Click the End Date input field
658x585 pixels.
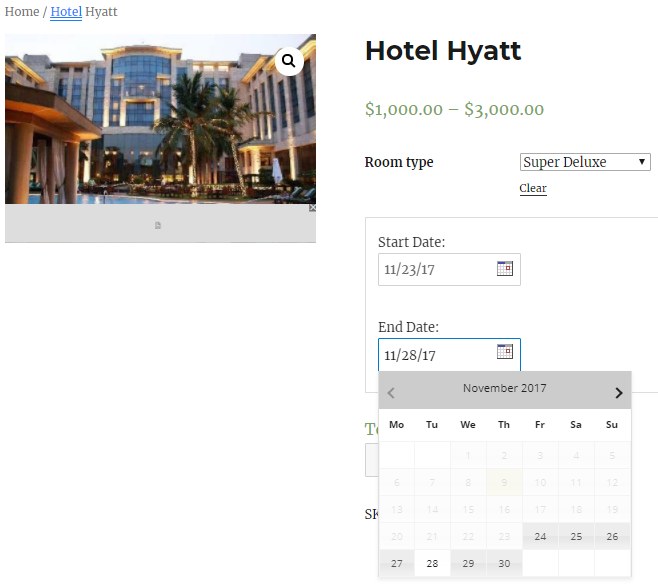tap(449, 355)
